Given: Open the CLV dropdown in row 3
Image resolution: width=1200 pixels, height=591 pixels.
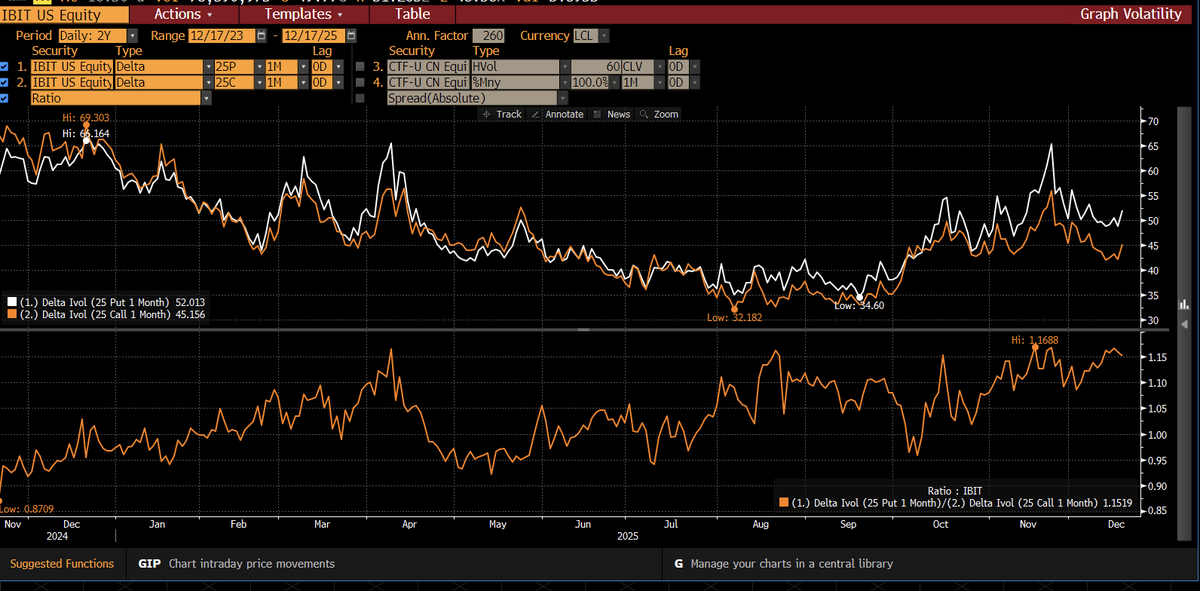Looking at the screenshot, I should (660, 67).
